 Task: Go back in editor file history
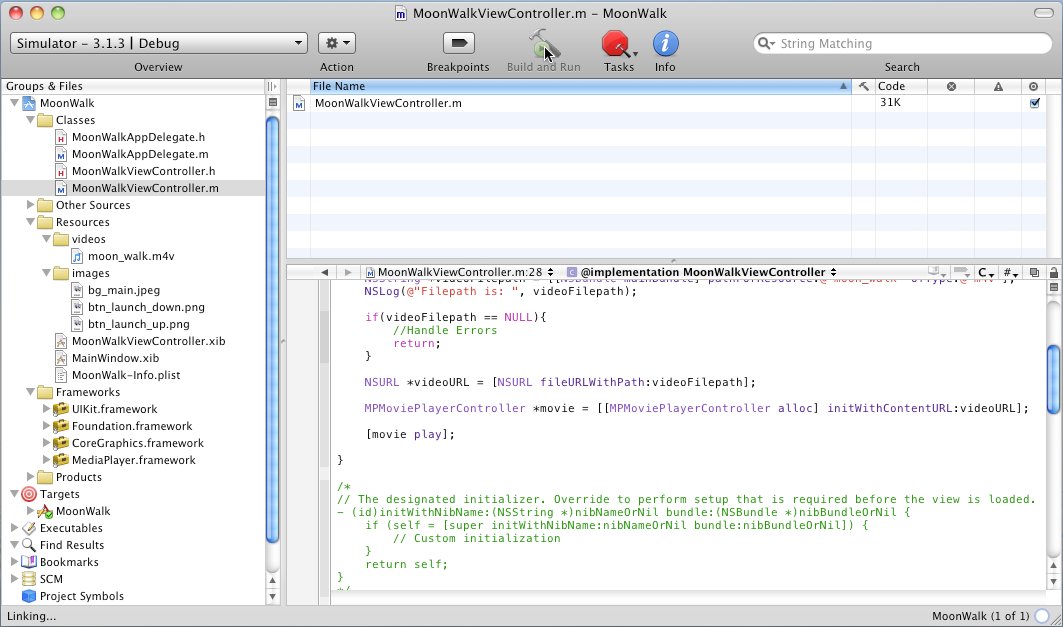[x=325, y=272]
